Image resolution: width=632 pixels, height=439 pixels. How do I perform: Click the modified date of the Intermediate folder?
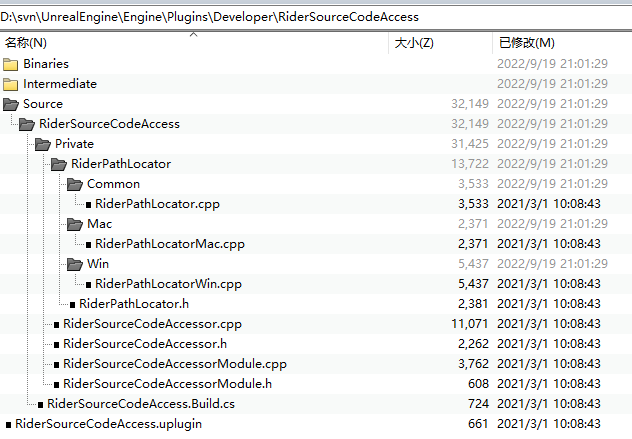552,84
